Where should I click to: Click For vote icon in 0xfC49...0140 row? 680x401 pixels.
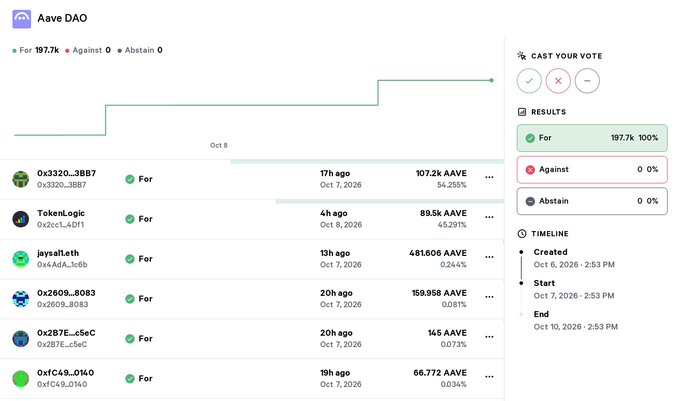[x=130, y=378]
